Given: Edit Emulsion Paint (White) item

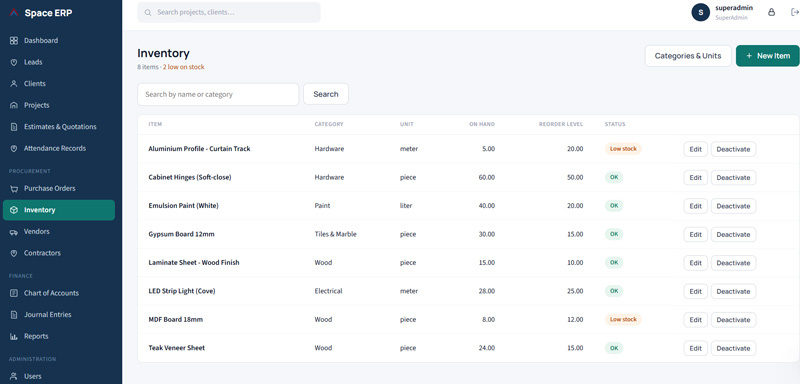Looking at the screenshot, I should (x=695, y=206).
